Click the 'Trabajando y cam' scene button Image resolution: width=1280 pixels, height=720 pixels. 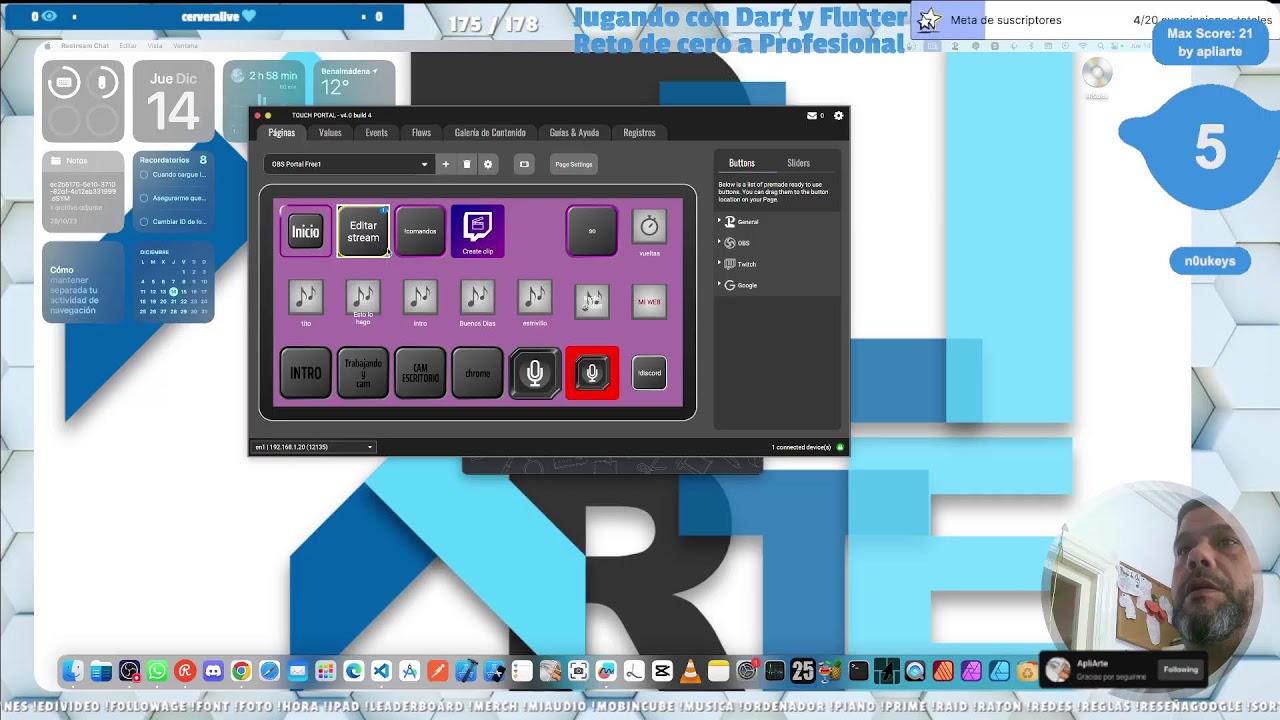tap(363, 373)
